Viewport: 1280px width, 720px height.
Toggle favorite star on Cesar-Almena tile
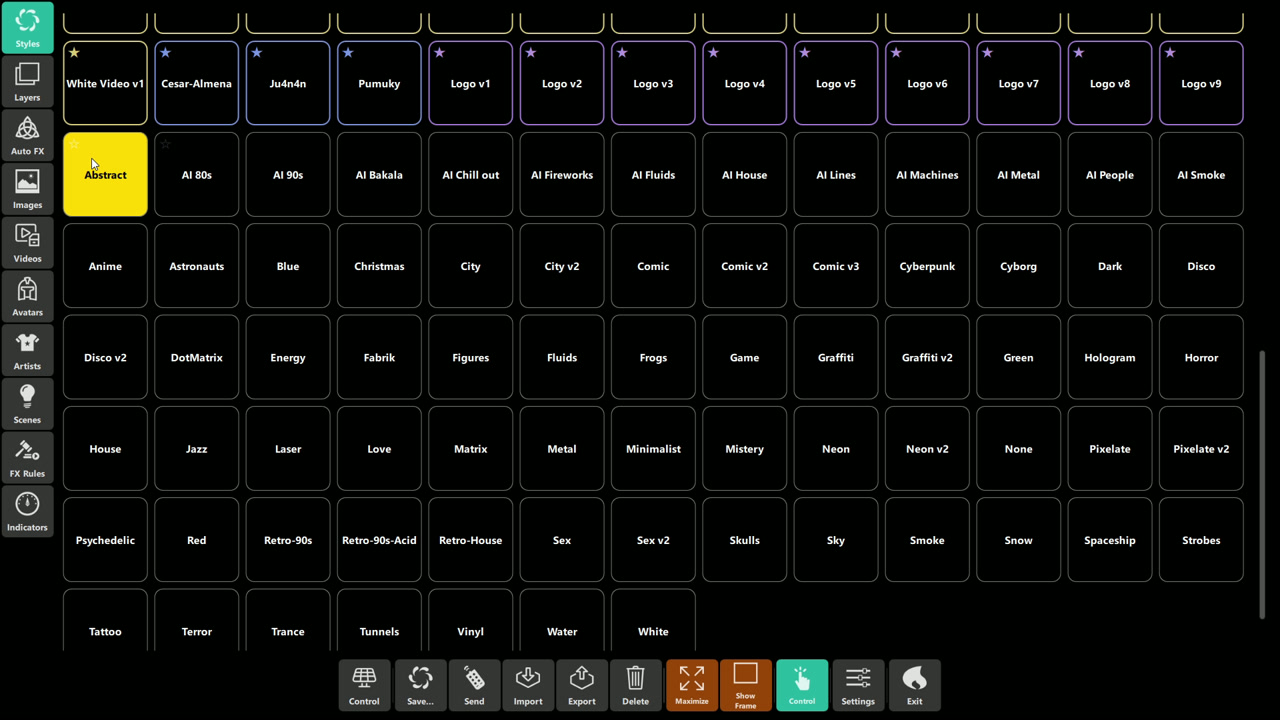[x=165, y=53]
